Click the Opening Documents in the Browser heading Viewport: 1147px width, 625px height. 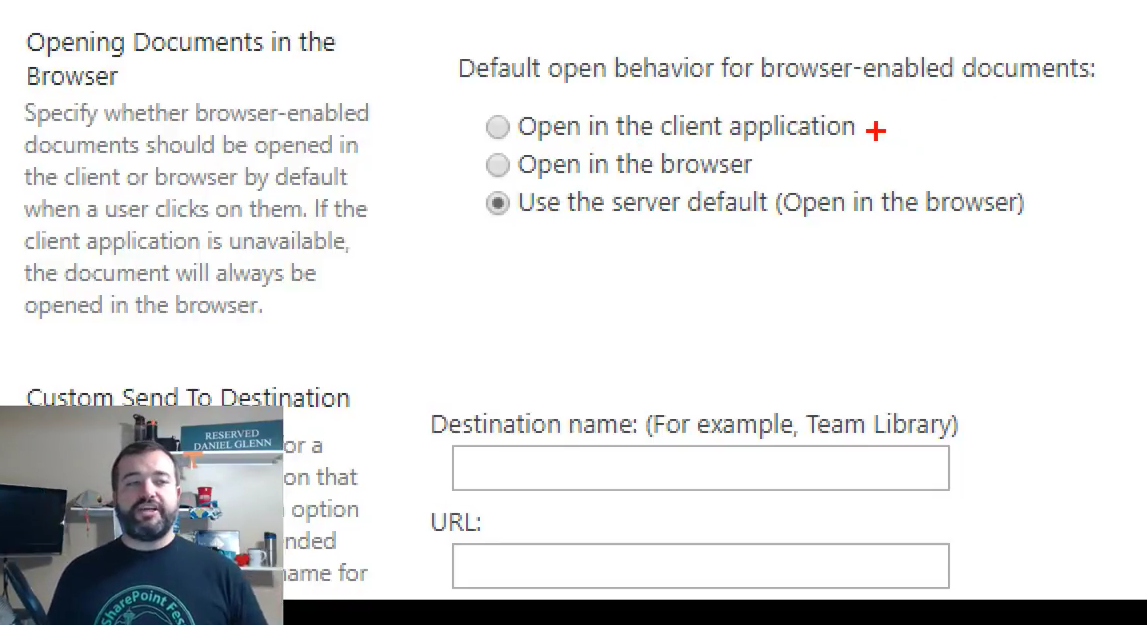[x=180, y=59]
